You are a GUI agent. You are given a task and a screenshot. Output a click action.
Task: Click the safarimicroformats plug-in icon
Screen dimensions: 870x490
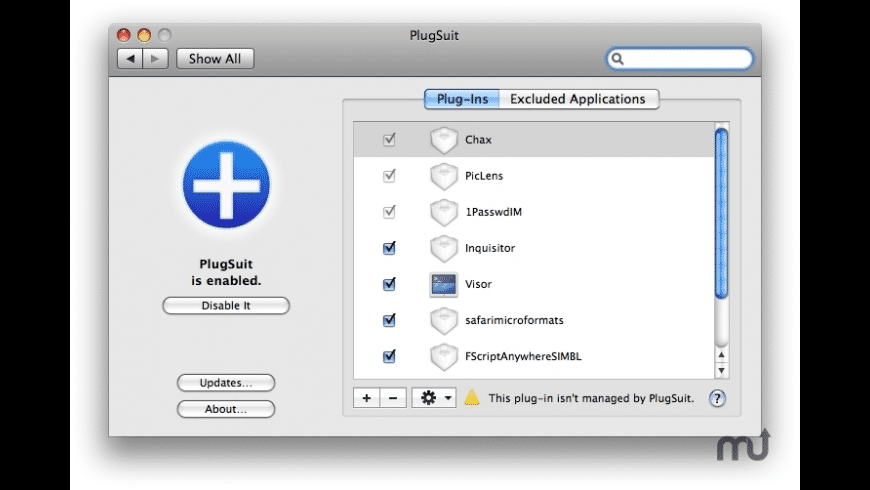(x=444, y=320)
